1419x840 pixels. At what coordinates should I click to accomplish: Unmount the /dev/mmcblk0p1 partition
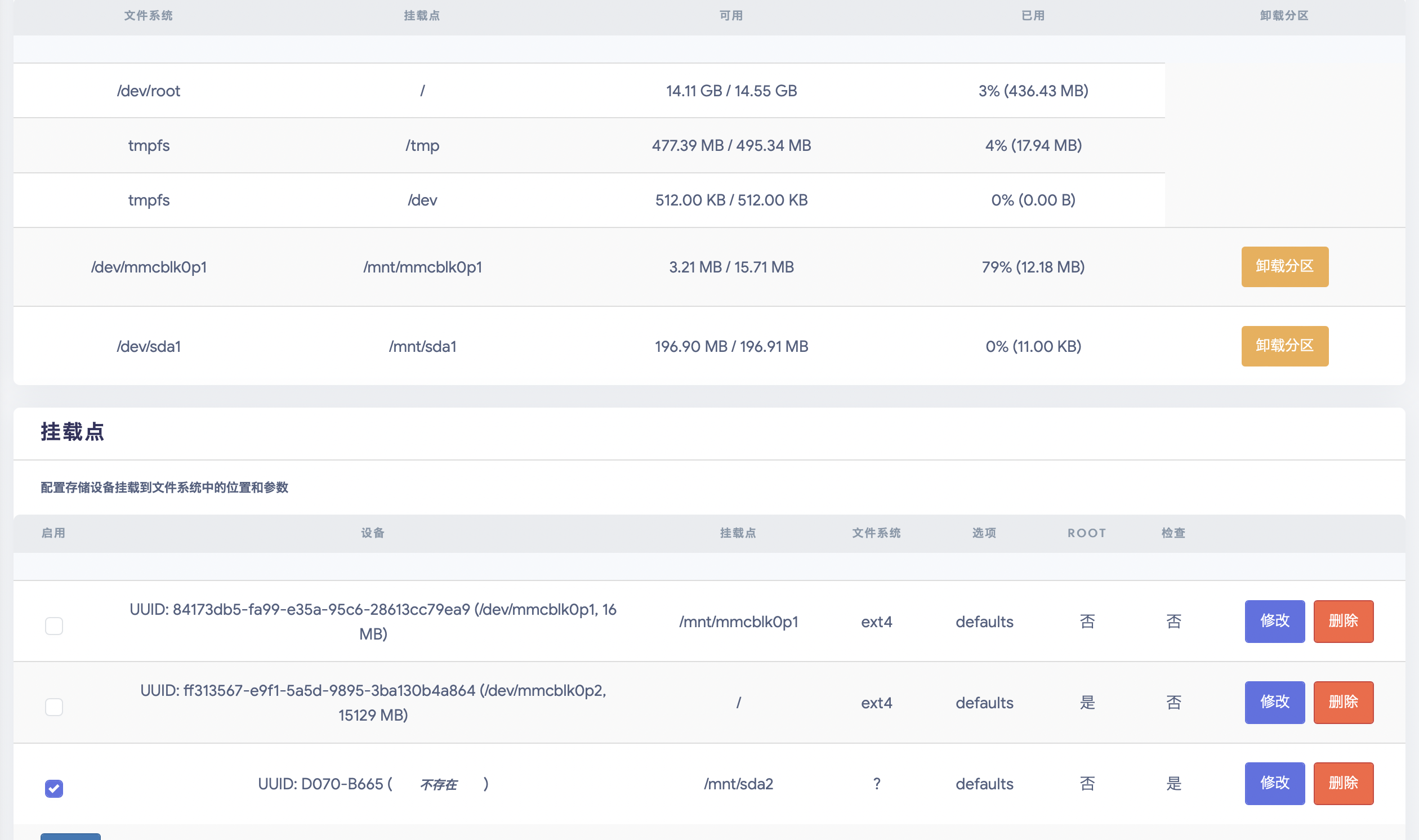point(1284,267)
